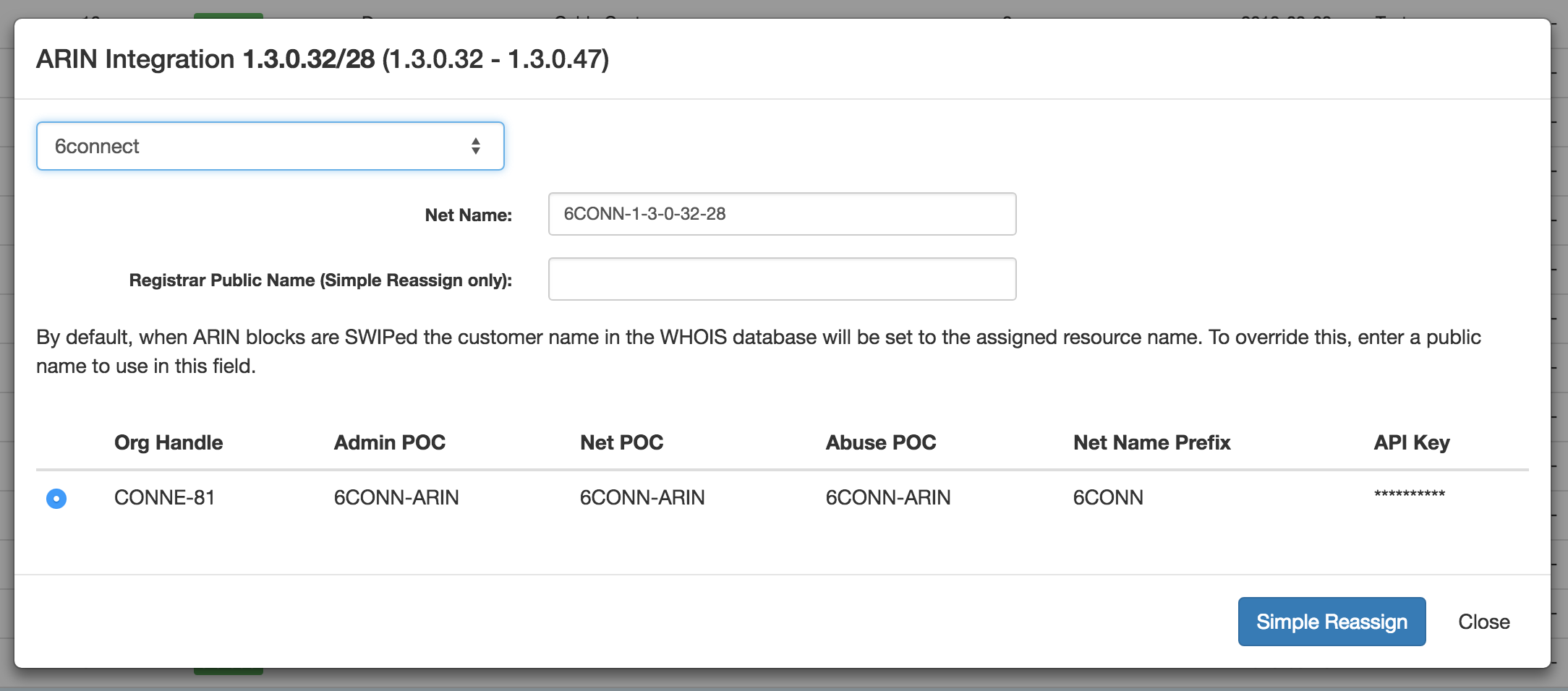
Task: Click the Registrar Public Name label
Action: (x=320, y=280)
